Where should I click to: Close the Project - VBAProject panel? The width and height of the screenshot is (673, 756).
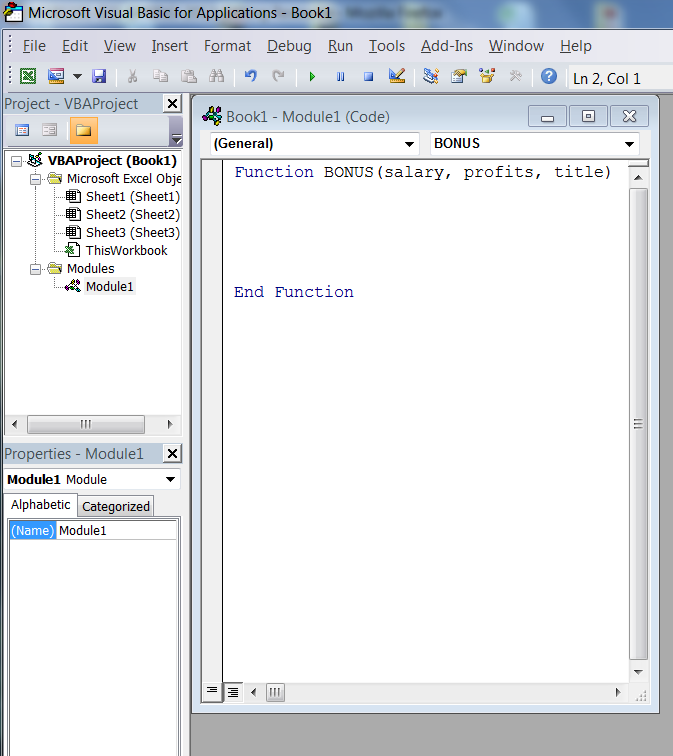pyautogui.click(x=172, y=104)
